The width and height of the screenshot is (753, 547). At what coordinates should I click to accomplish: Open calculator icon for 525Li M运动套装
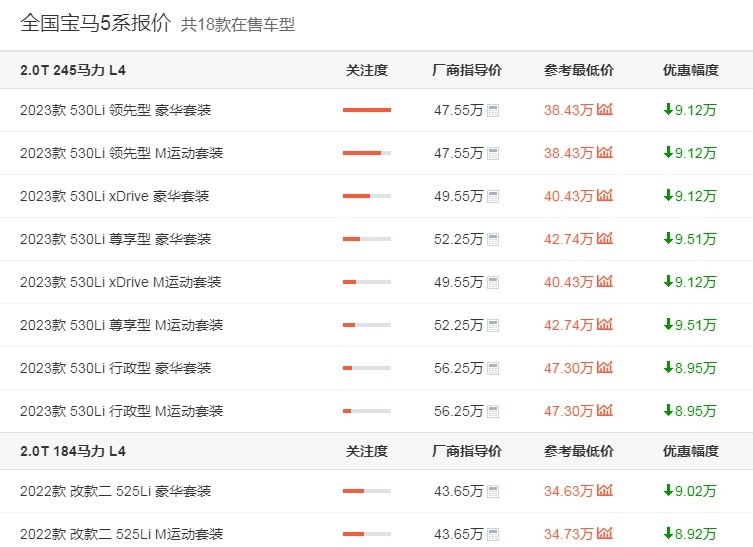point(493,534)
